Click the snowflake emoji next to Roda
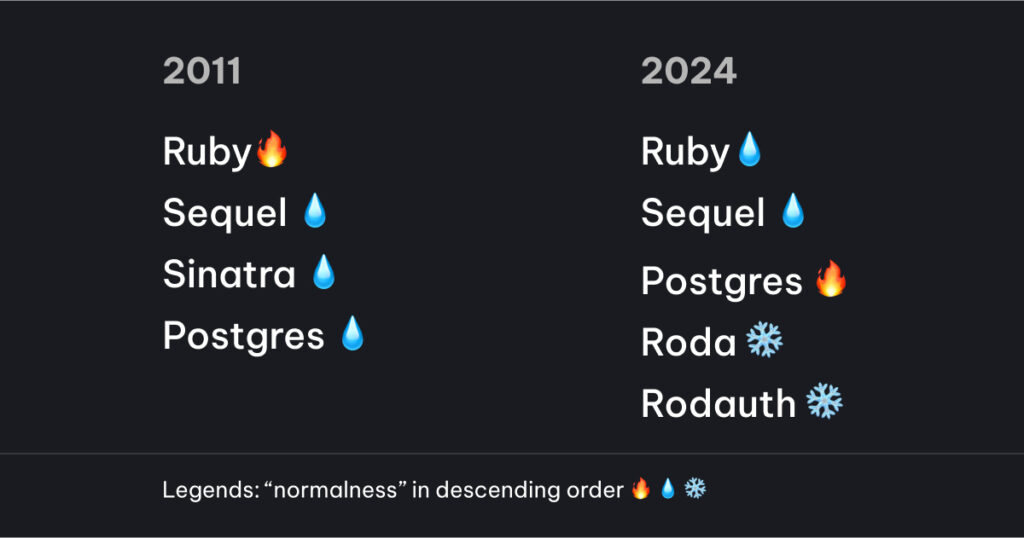1024x538 pixels. (x=765, y=341)
